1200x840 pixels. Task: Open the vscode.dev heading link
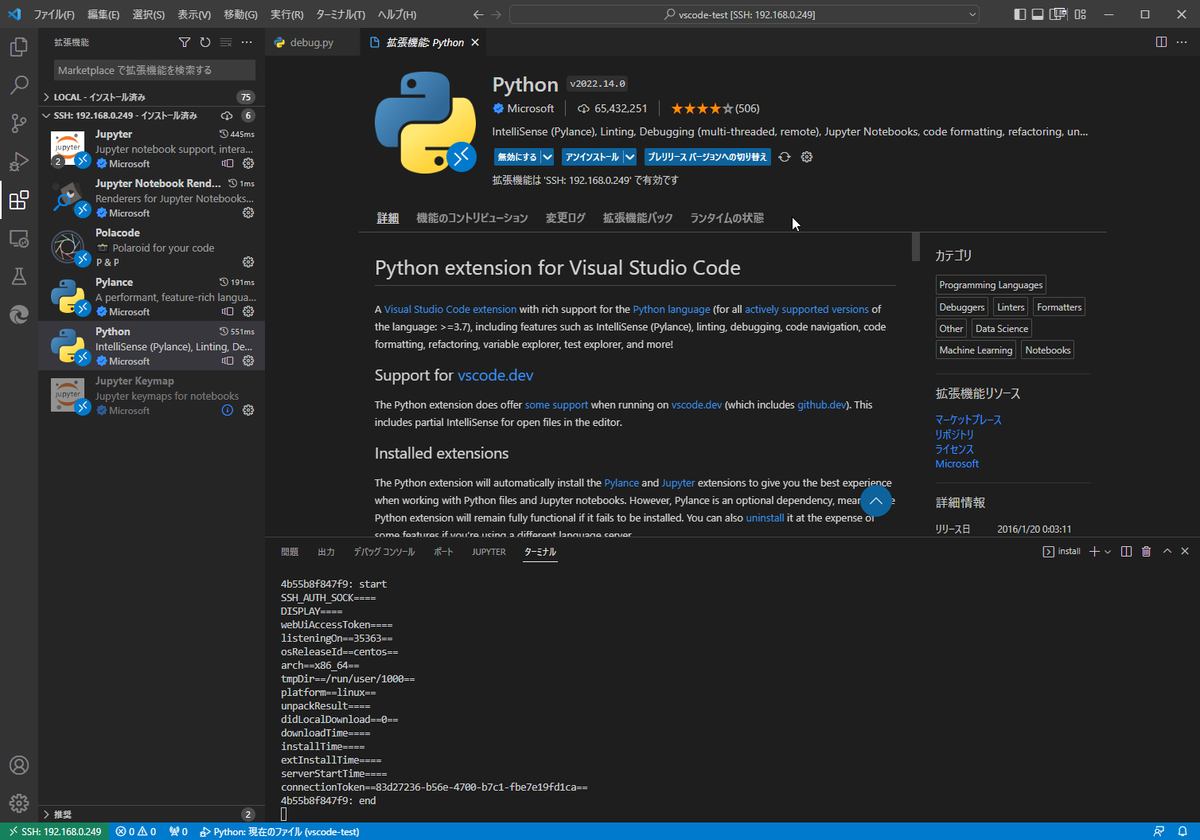point(495,376)
